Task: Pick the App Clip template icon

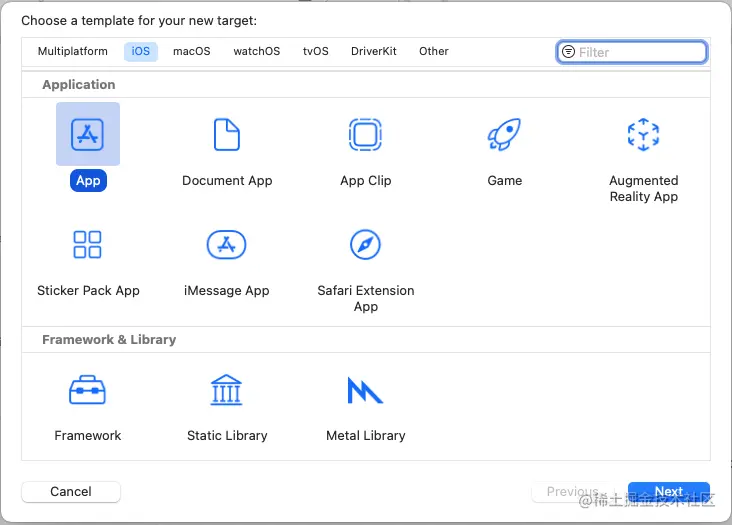Action: point(366,135)
